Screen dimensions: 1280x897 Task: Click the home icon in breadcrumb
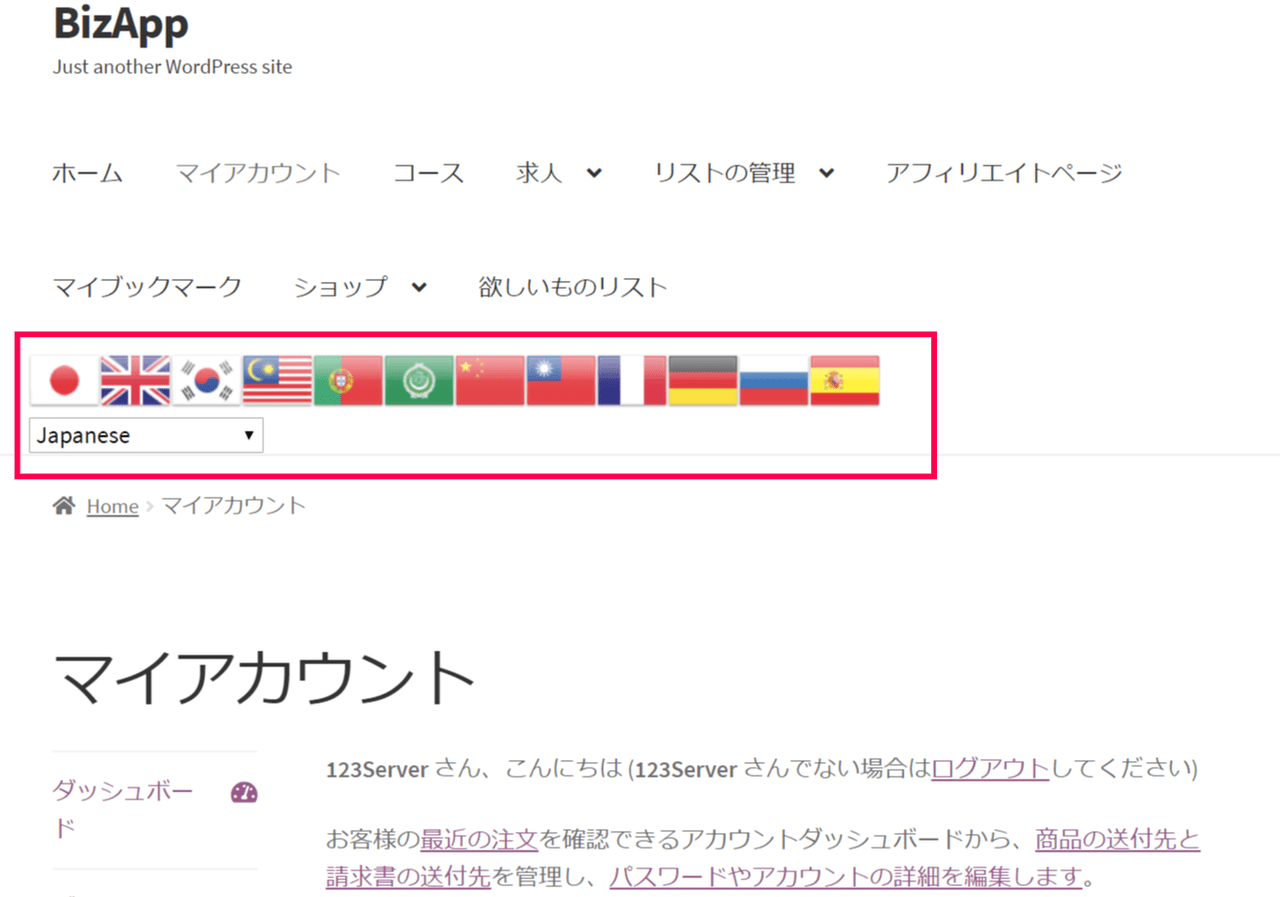coord(63,506)
